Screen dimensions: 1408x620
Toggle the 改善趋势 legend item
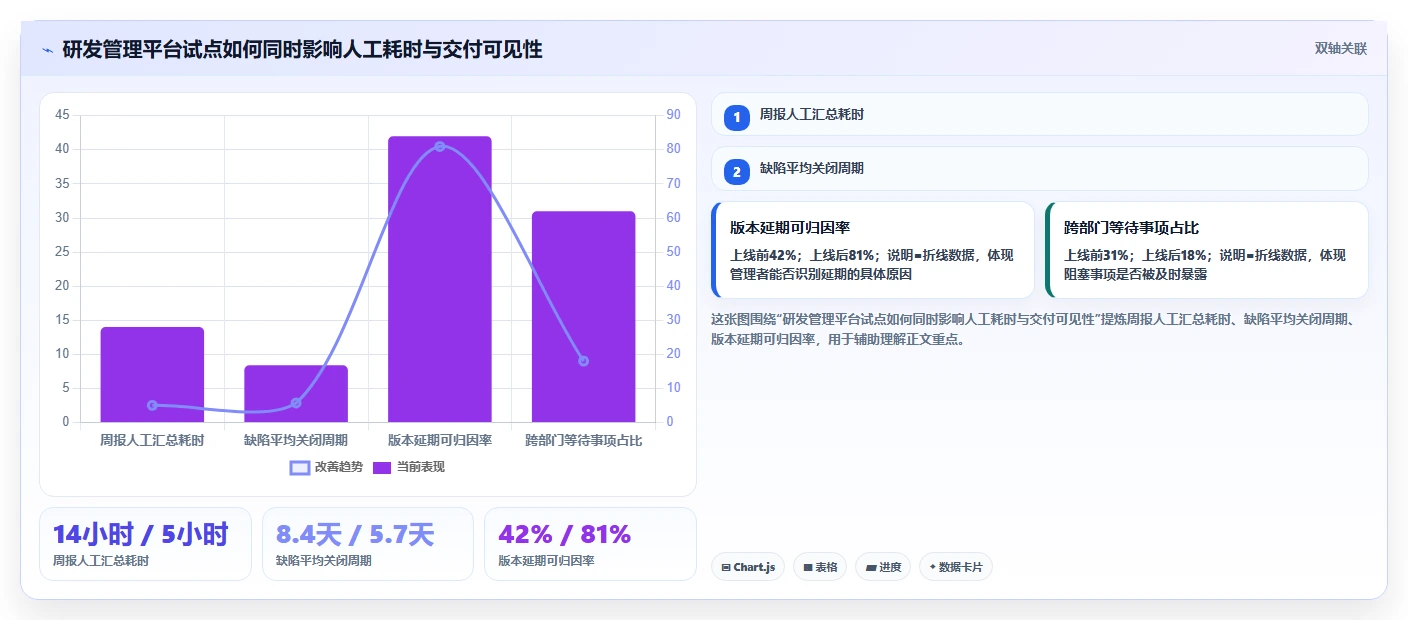pyautogui.click(x=326, y=467)
